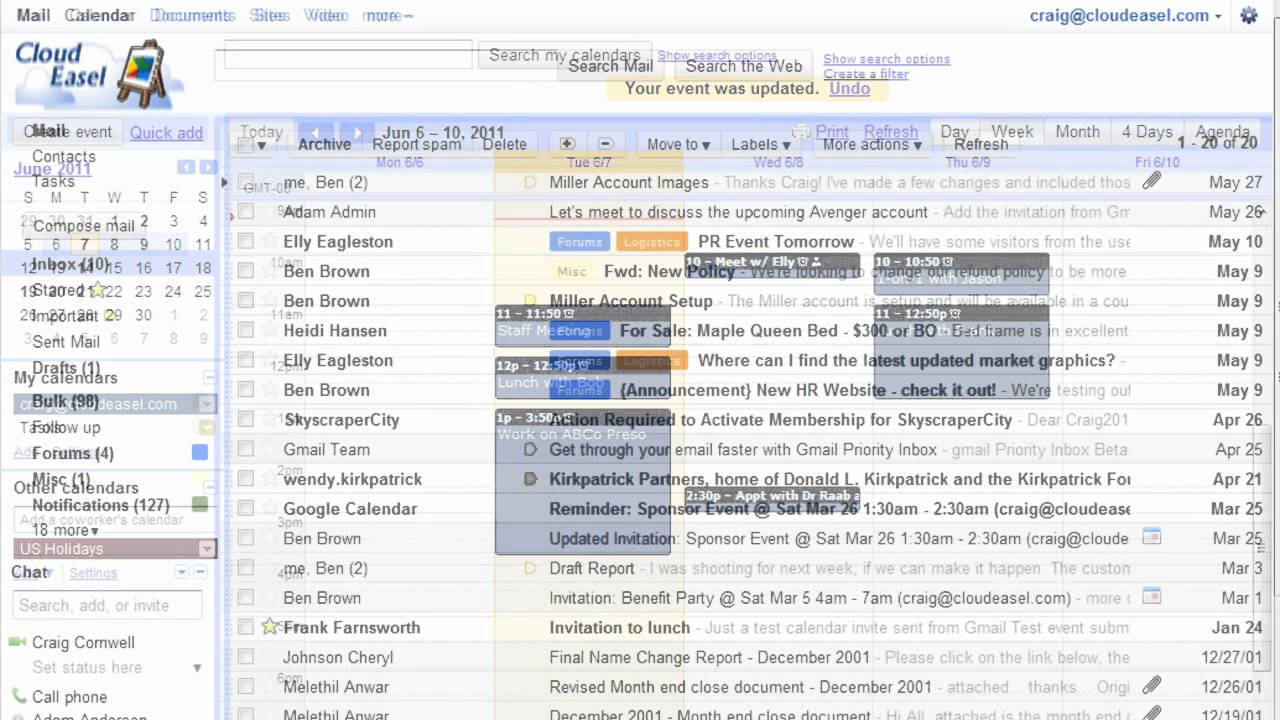The width and height of the screenshot is (1280, 720).
Task: Check the Johnson Cheryl email checkbox
Action: pyautogui.click(x=246, y=658)
